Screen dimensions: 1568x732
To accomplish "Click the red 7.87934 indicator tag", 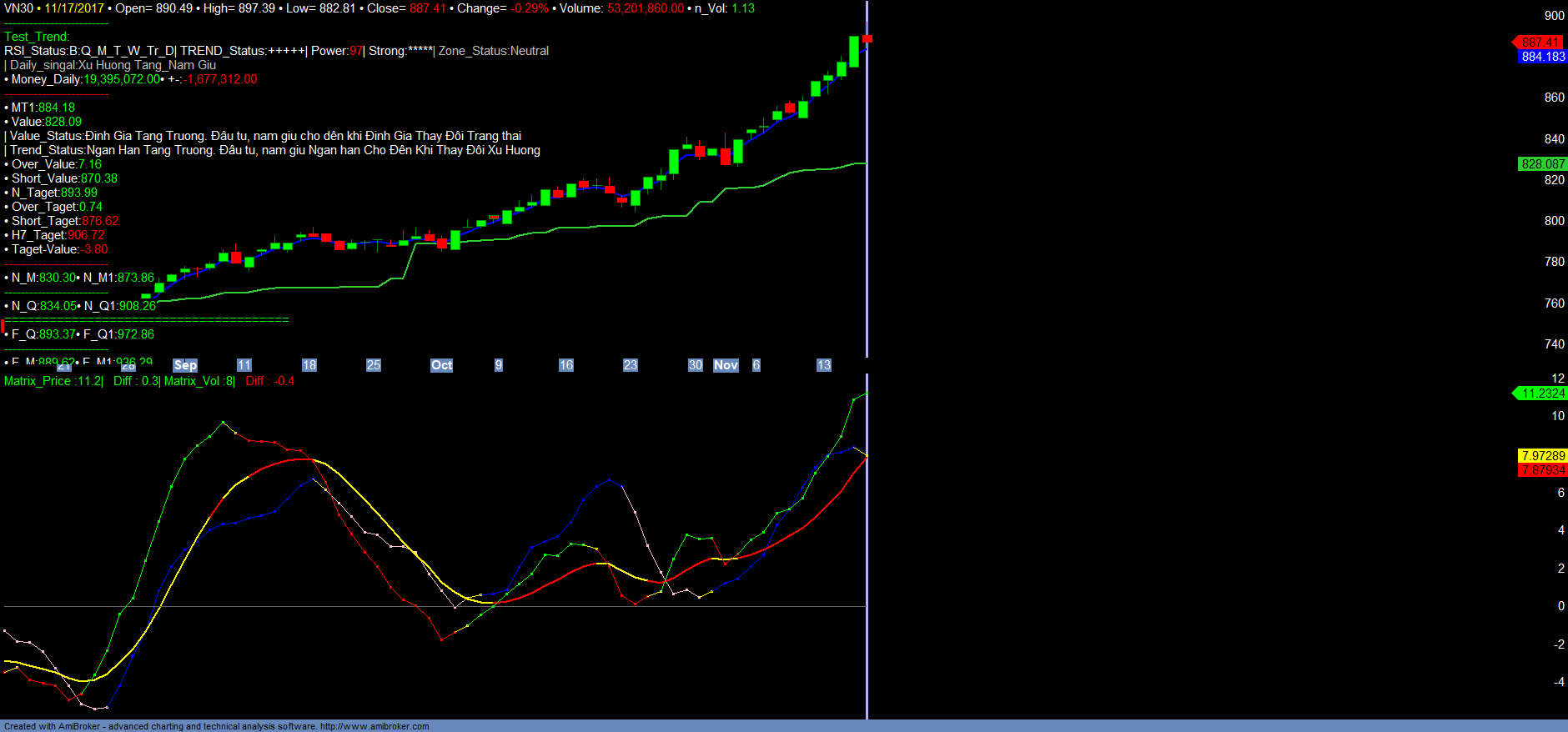I will click(1542, 470).
